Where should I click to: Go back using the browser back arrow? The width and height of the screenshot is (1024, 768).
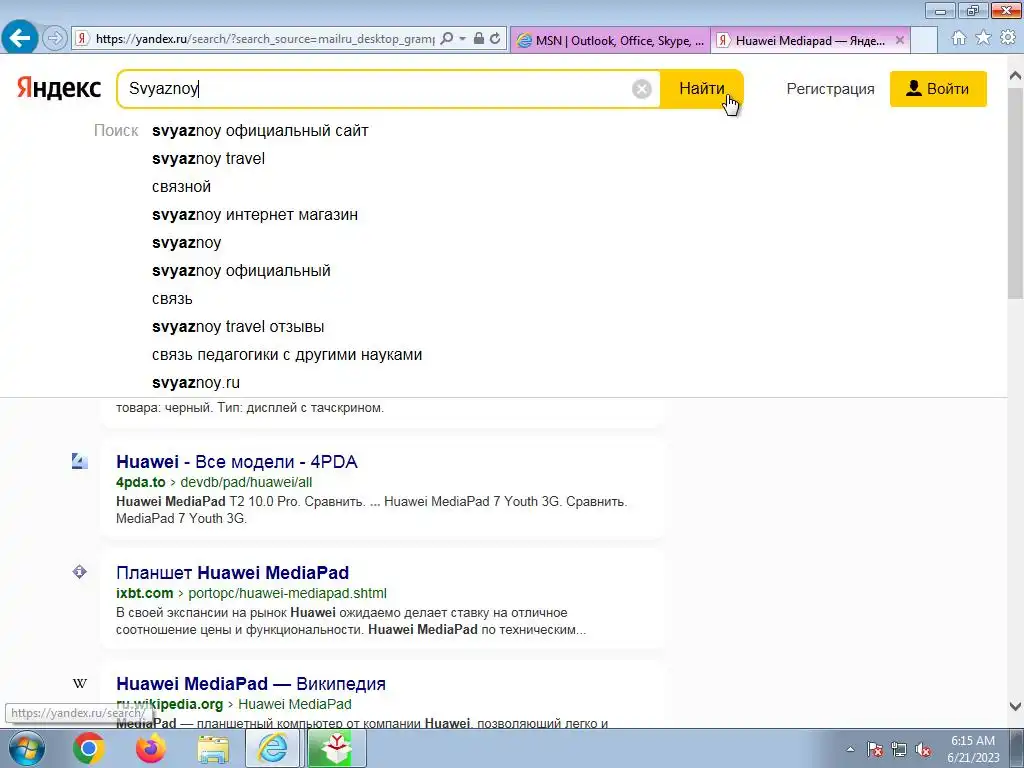click(20, 38)
